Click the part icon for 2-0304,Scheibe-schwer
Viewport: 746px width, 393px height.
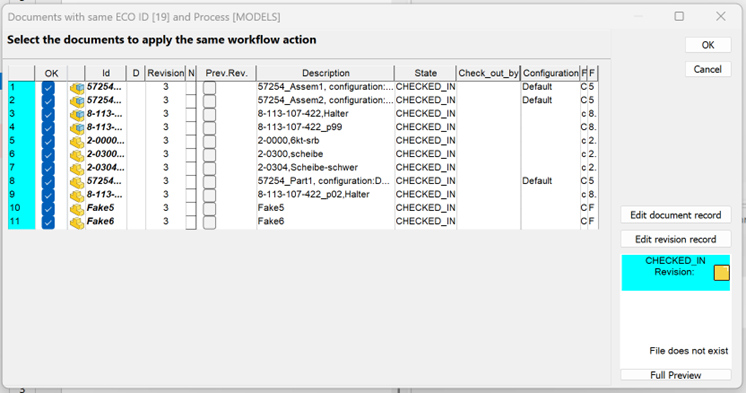coord(77,168)
